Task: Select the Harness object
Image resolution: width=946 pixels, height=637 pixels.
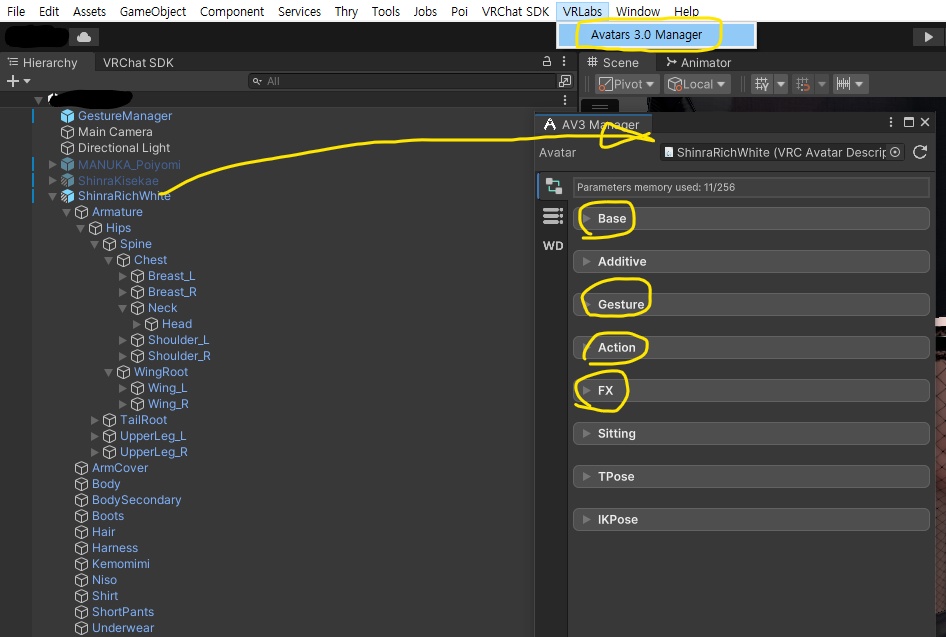Action: click(x=115, y=548)
